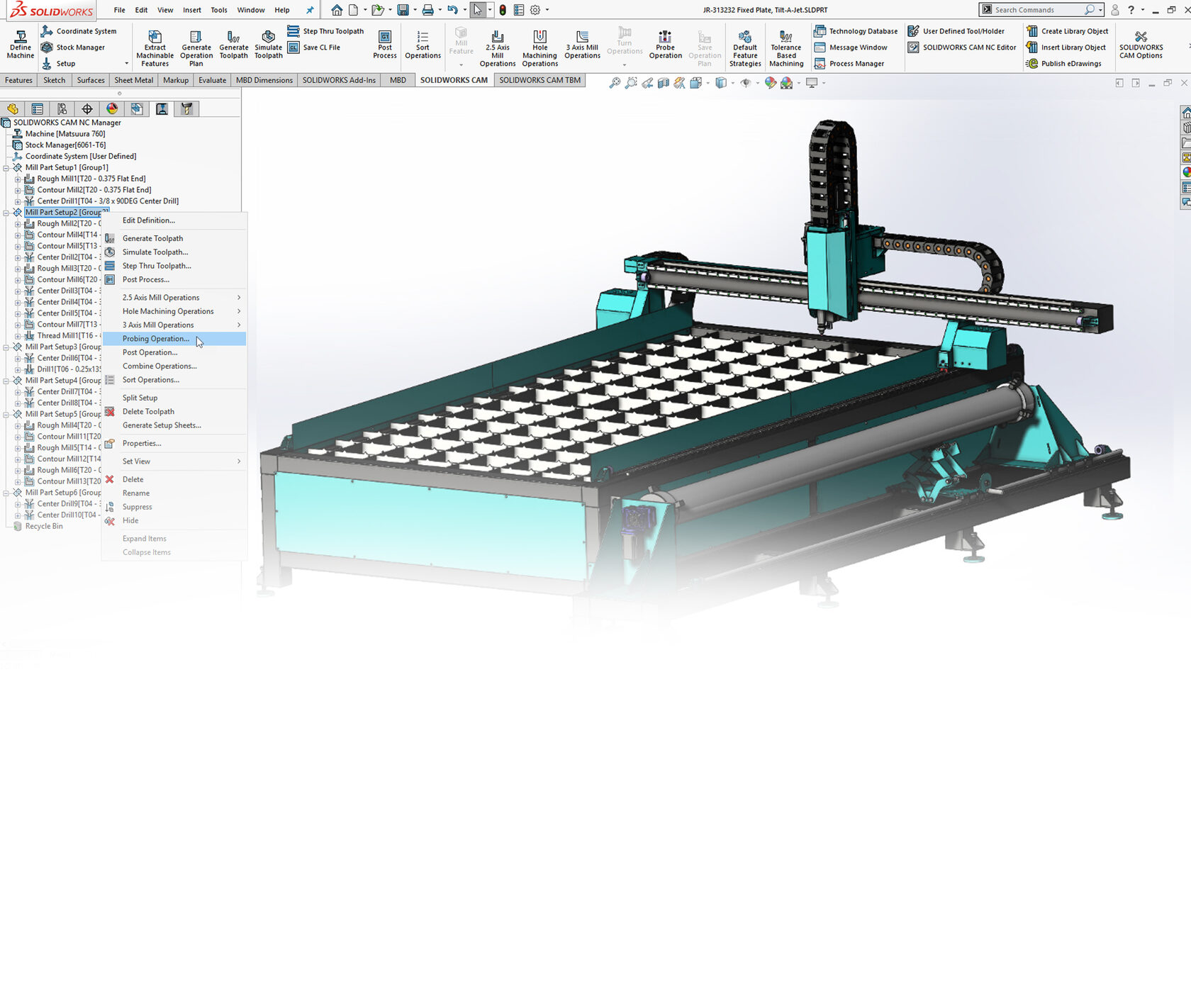Expand the Center Drill1 operation node

pyautogui.click(x=18, y=202)
